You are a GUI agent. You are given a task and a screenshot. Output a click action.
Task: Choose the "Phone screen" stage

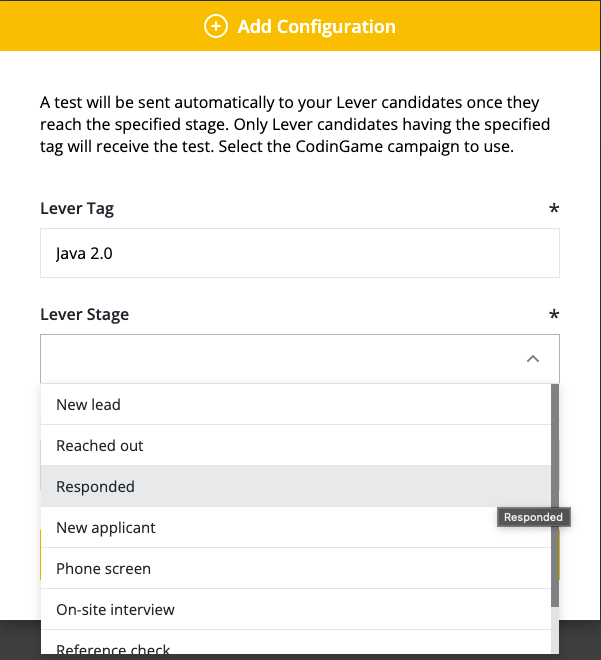[x=103, y=569]
